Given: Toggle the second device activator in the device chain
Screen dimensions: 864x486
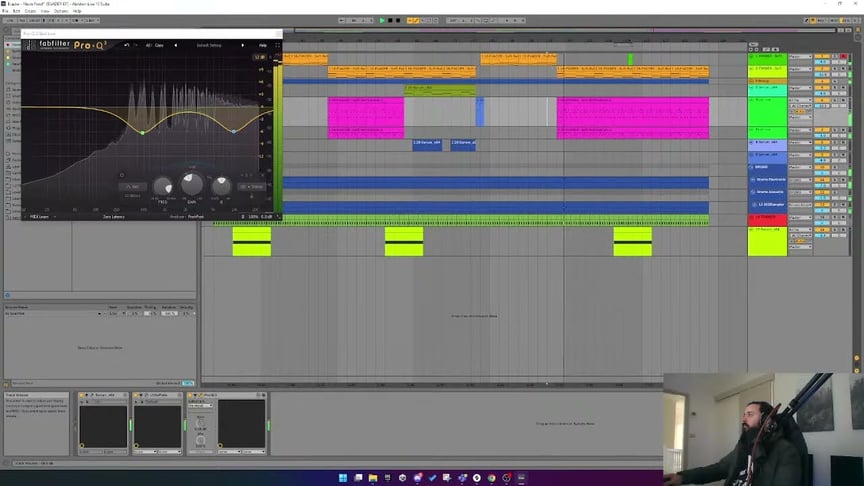Looking at the screenshot, I should [x=136, y=395].
